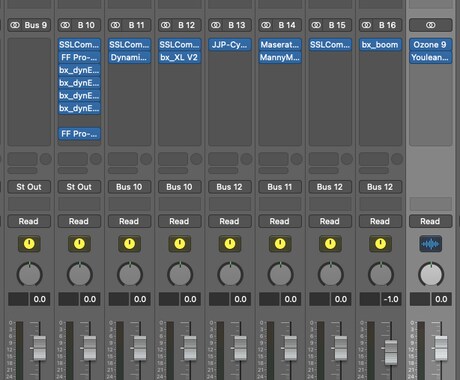Click the volume fader on B 16 strip
Image resolution: width=460 pixels, height=380 pixels.
click(x=391, y=352)
